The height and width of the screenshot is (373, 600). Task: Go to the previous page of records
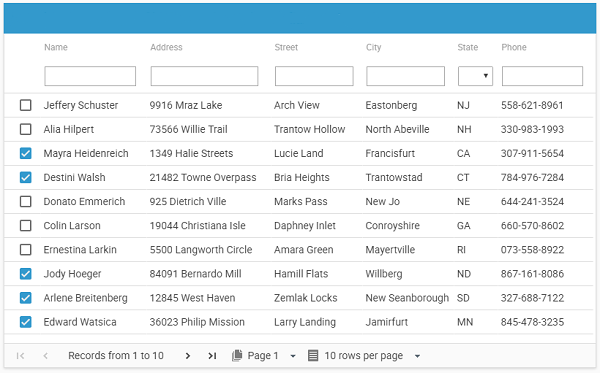click(46, 356)
